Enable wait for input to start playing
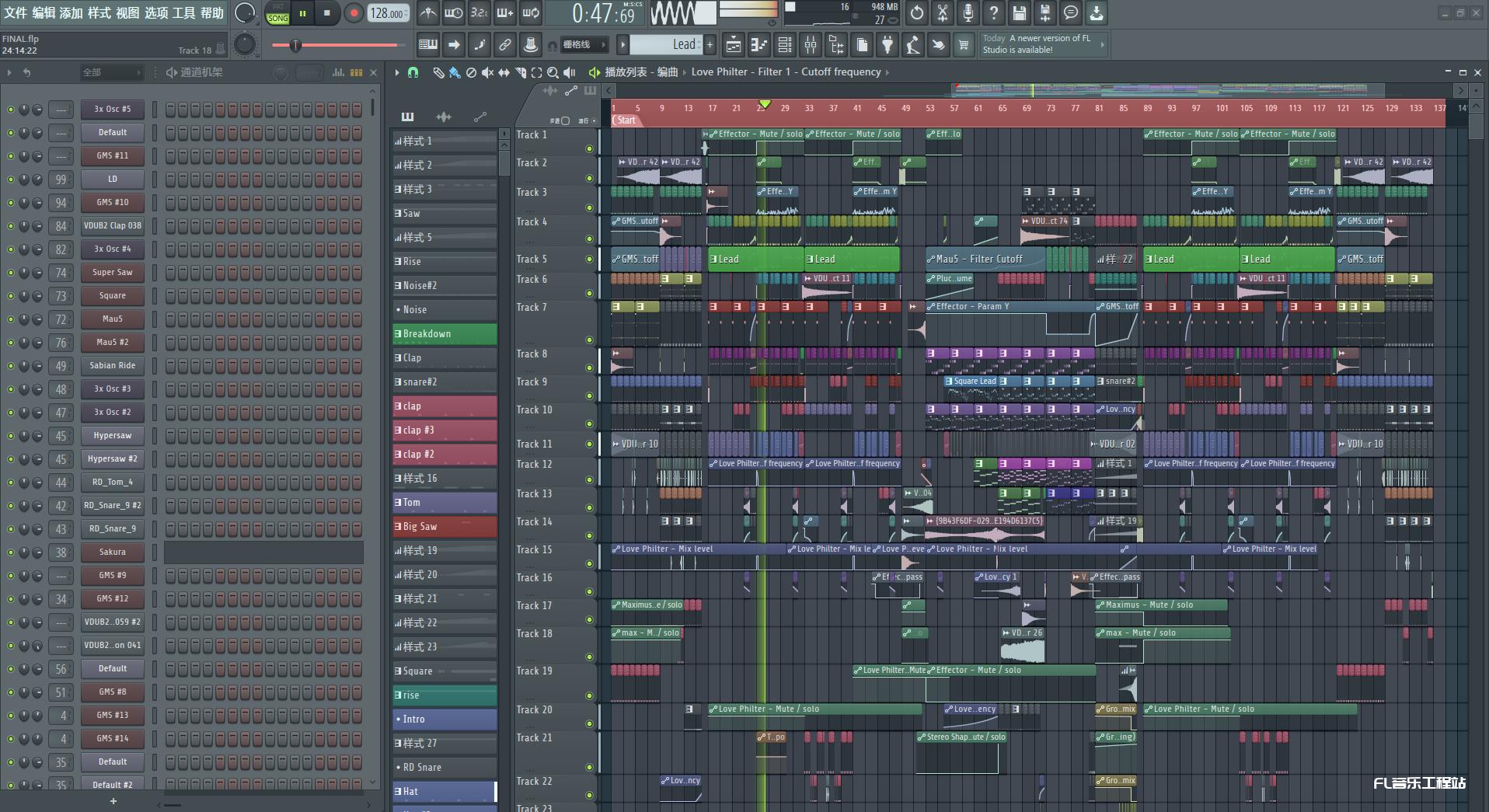The image size is (1489, 812). click(x=454, y=13)
